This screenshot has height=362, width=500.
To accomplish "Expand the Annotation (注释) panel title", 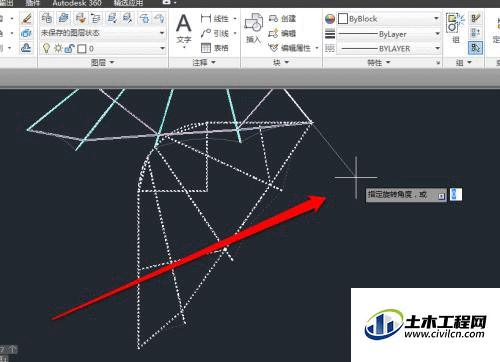I will point(204,62).
